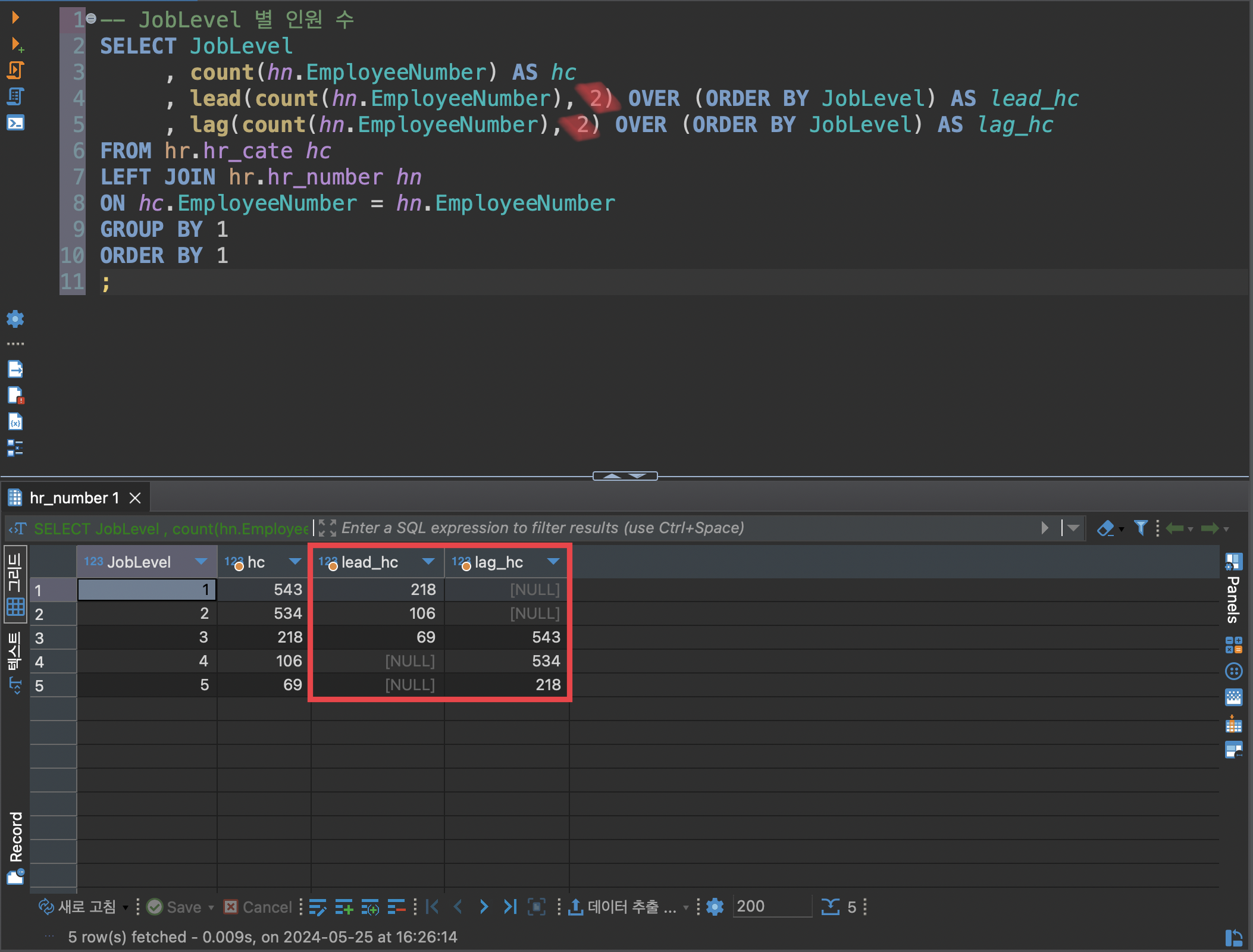Open the lead_hc column dropdown arrow

click(x=428, y=562)
